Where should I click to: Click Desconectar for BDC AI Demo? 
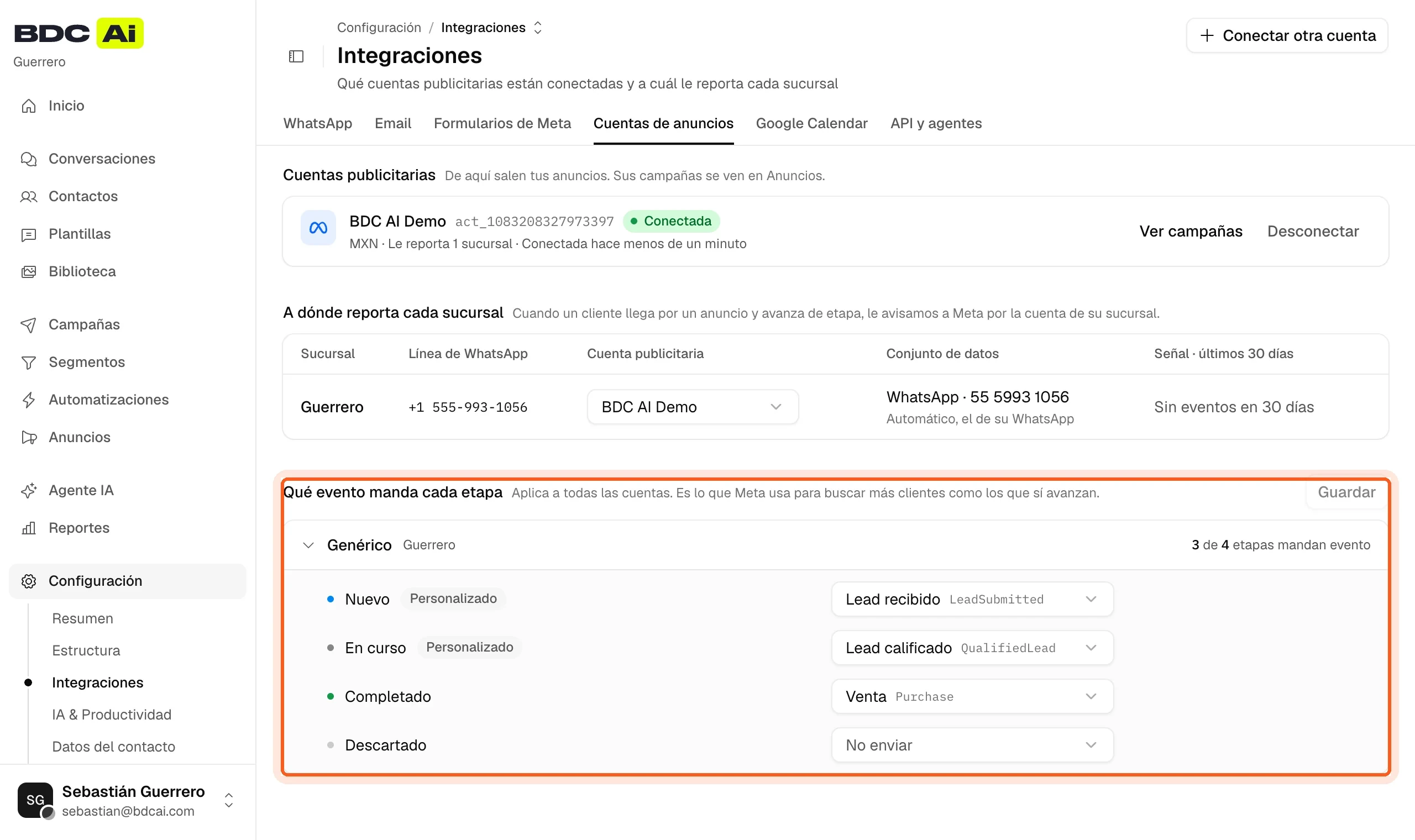(x=1313, y=231)
